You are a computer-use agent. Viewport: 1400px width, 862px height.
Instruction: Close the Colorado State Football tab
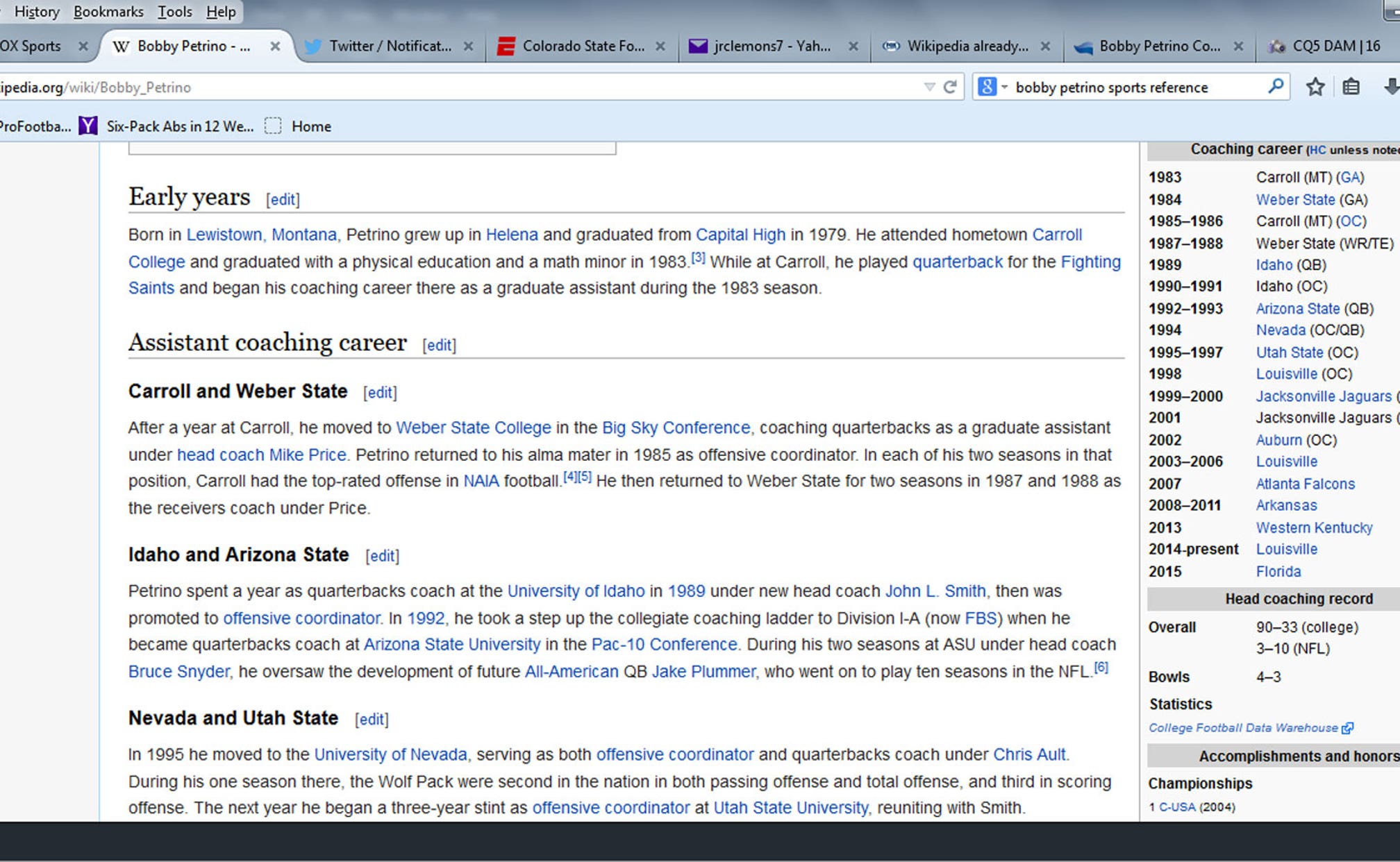660,47
